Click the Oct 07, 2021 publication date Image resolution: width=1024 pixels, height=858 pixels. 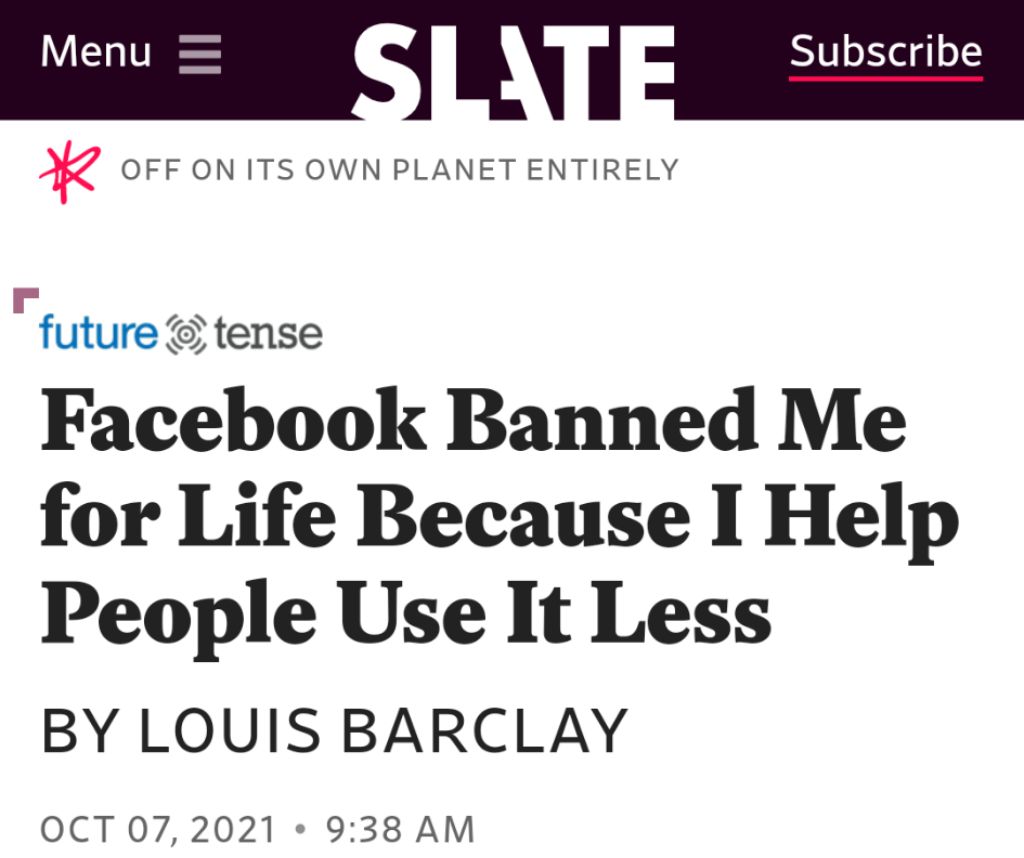tap(158, 829)
